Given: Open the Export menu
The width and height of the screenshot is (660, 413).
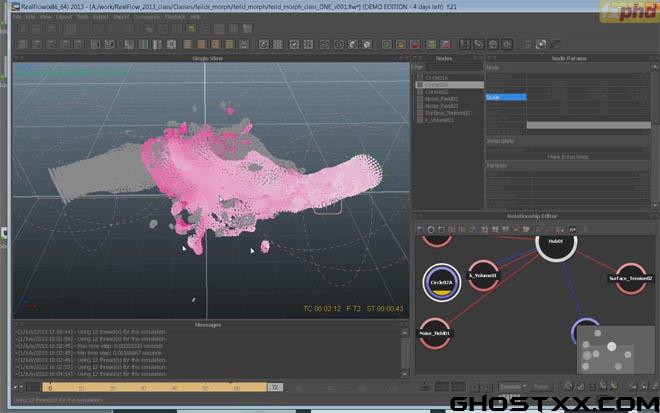Looking at the screenshot, I should tap(101, 17).
